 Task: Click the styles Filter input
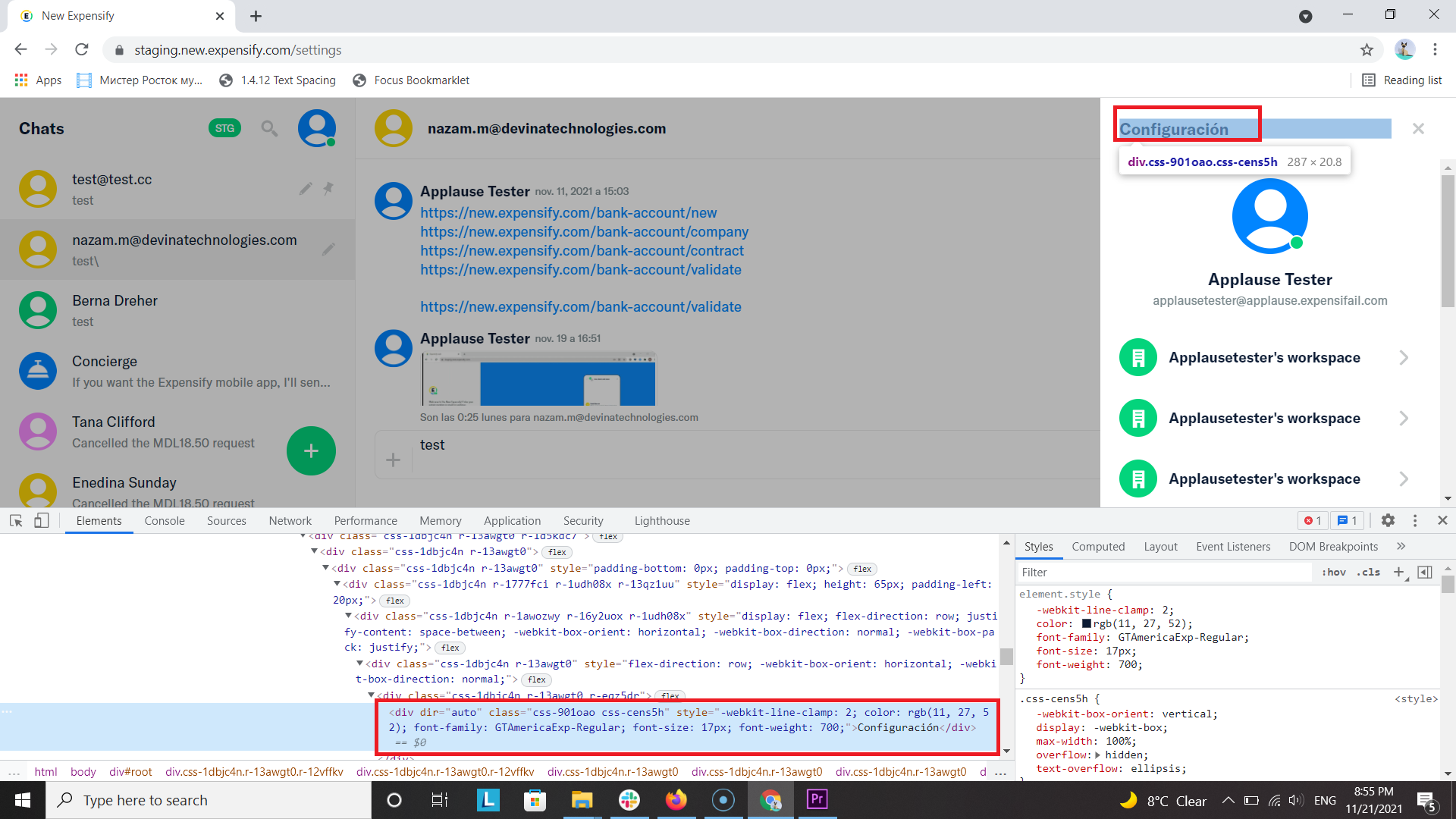(x=1164, y=572)
